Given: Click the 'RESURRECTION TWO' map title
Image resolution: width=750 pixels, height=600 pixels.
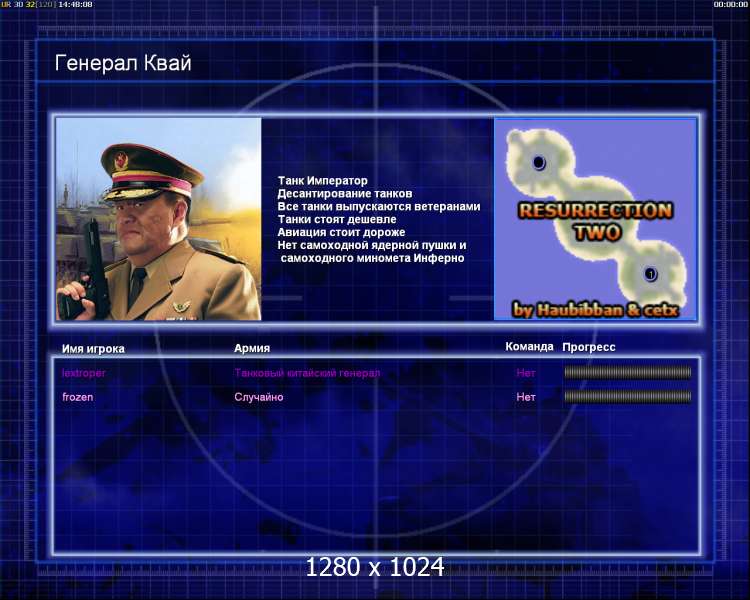Looking at the screenshot, I should 596,222.
